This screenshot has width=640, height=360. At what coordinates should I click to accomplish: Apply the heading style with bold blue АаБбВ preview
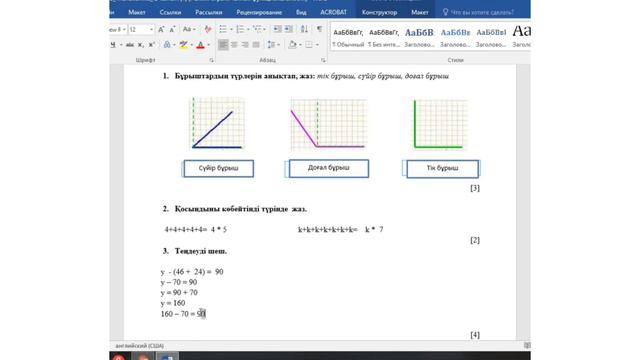click(419, 38)
